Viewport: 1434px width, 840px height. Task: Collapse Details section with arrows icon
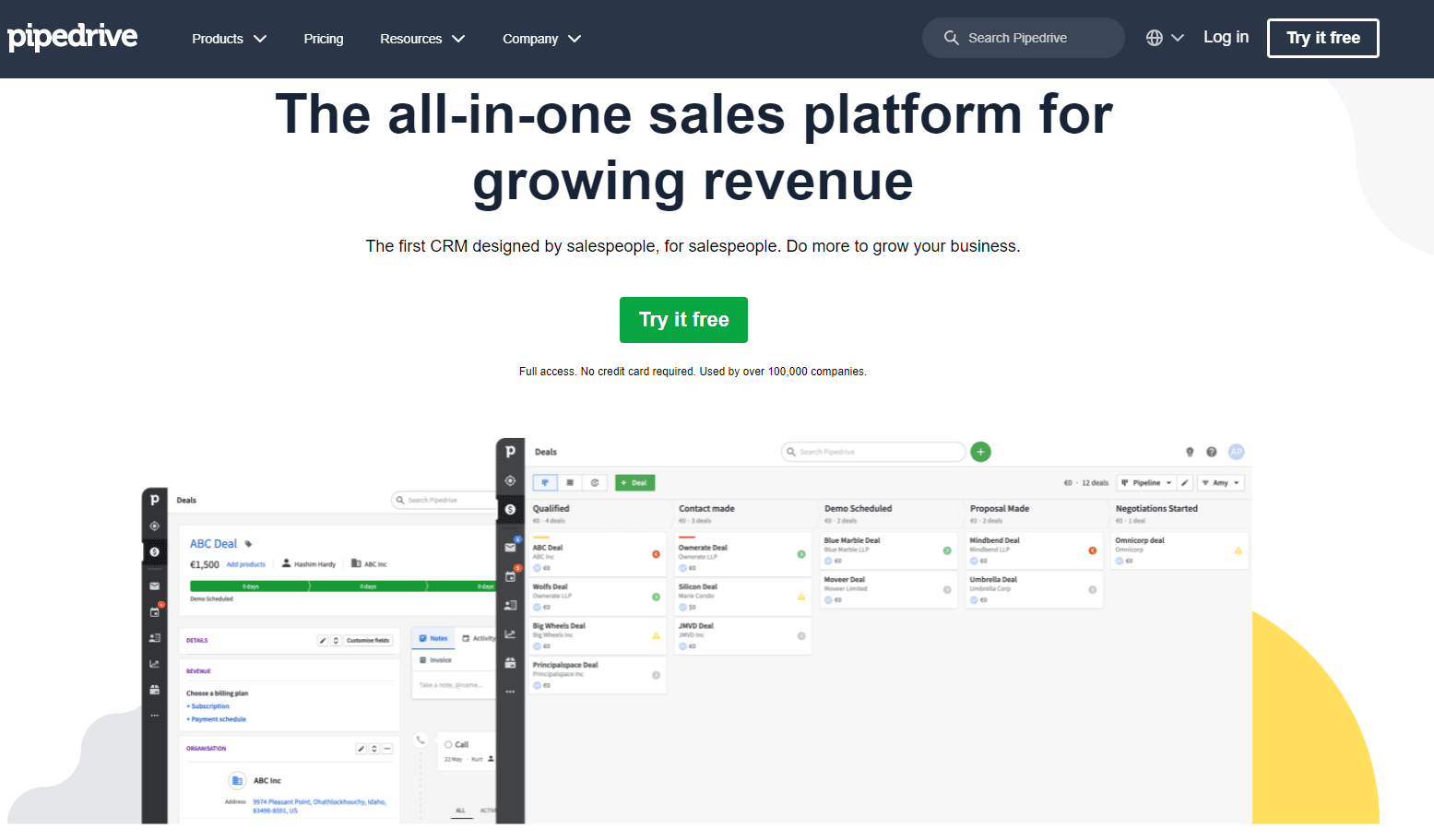point(336,640)
